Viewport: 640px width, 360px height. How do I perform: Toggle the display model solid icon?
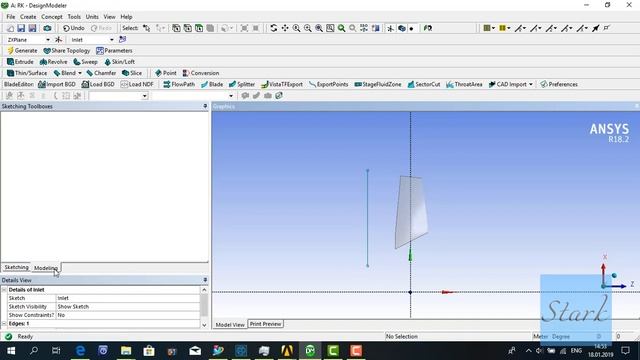pos(402,28)
